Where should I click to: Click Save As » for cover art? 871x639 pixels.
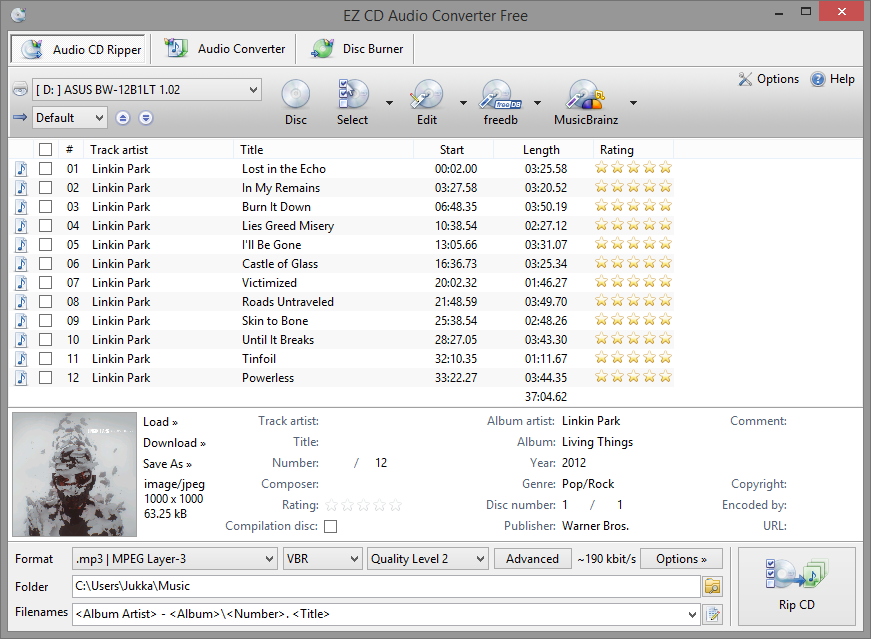tap(167, 464)
